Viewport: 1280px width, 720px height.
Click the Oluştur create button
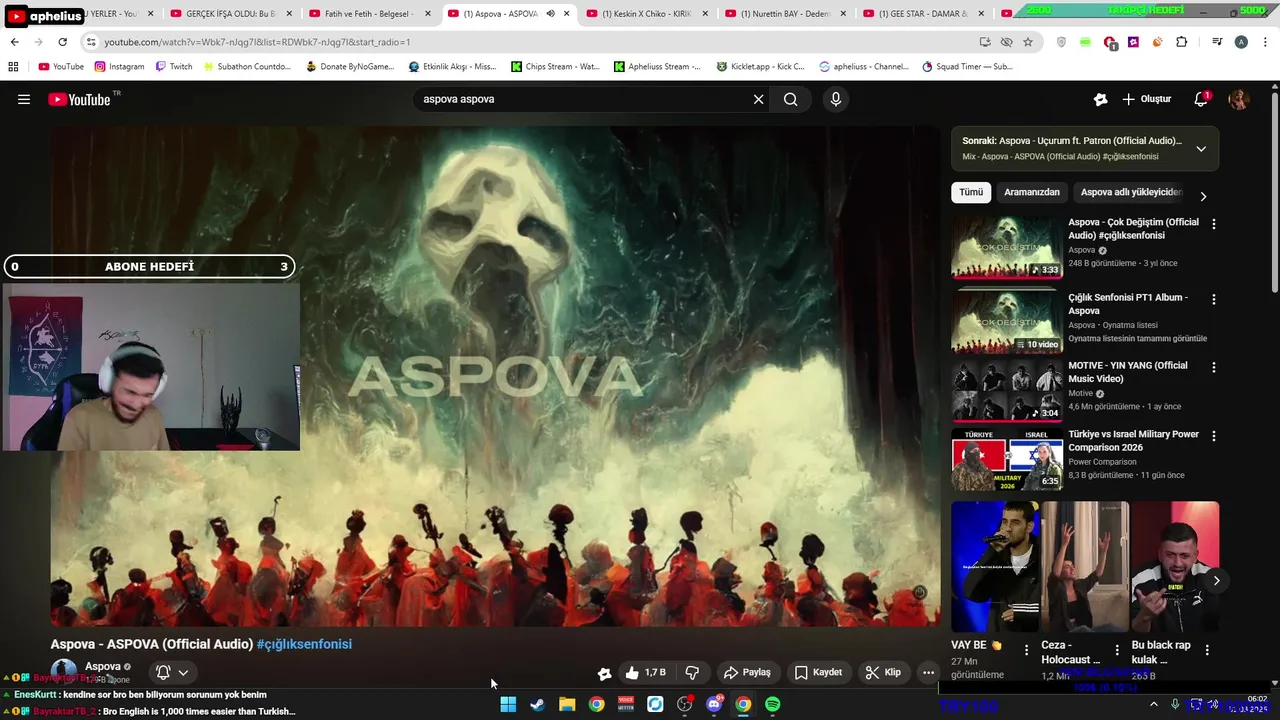1146,99
